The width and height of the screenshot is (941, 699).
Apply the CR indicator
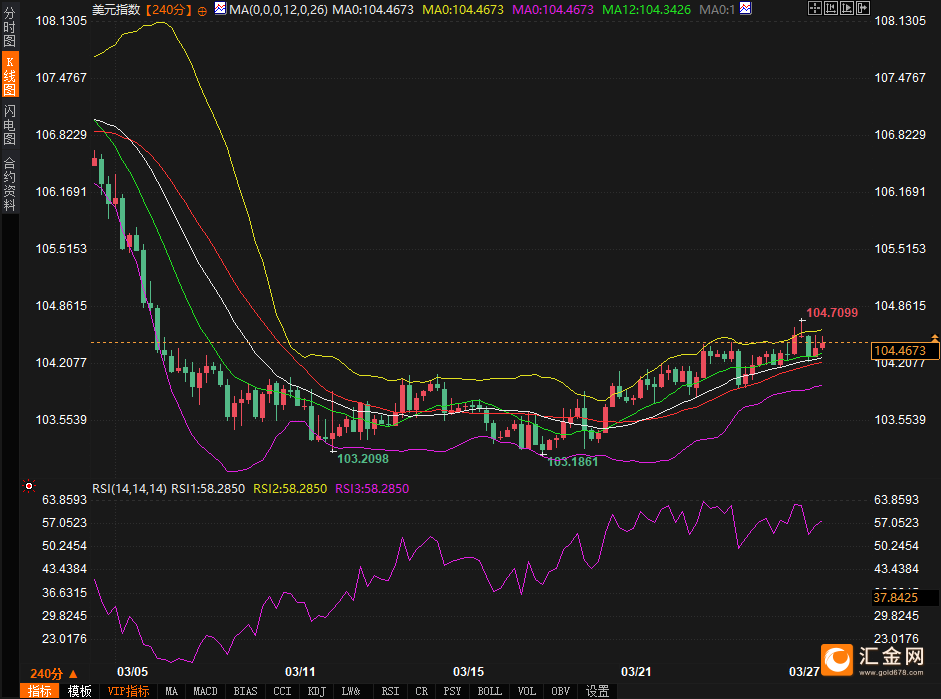pos(422,691)
